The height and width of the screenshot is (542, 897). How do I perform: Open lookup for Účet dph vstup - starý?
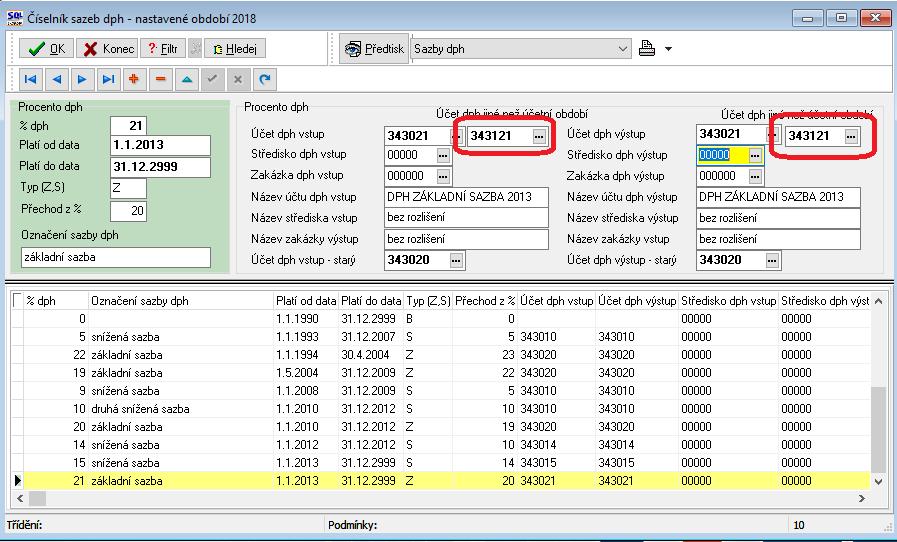coord(456,260)
